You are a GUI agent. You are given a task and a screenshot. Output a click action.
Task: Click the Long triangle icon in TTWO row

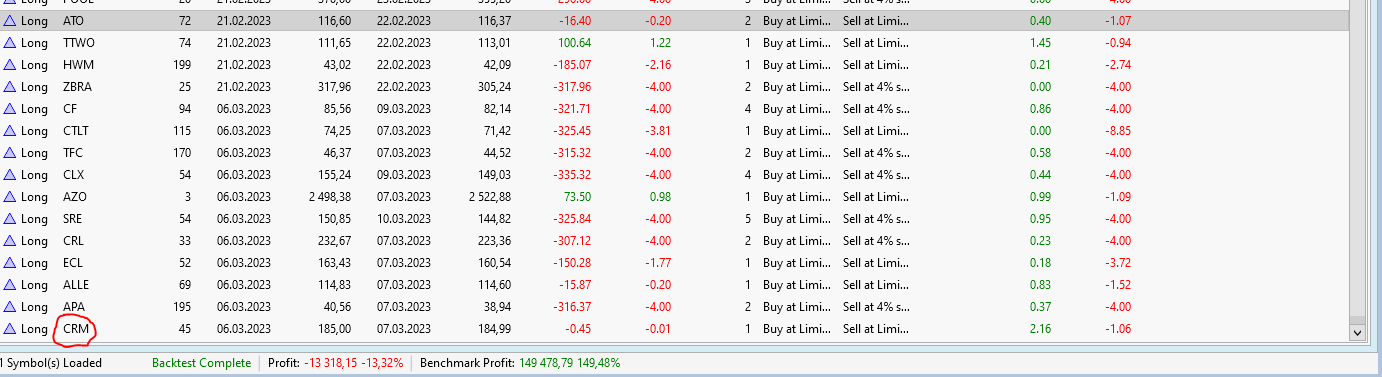(10, 43)
